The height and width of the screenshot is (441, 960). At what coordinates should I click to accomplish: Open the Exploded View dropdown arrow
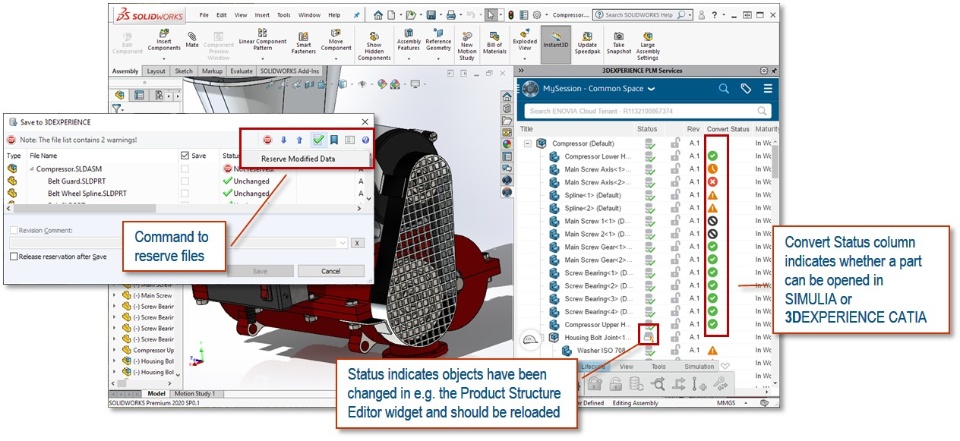pos(525,57)
